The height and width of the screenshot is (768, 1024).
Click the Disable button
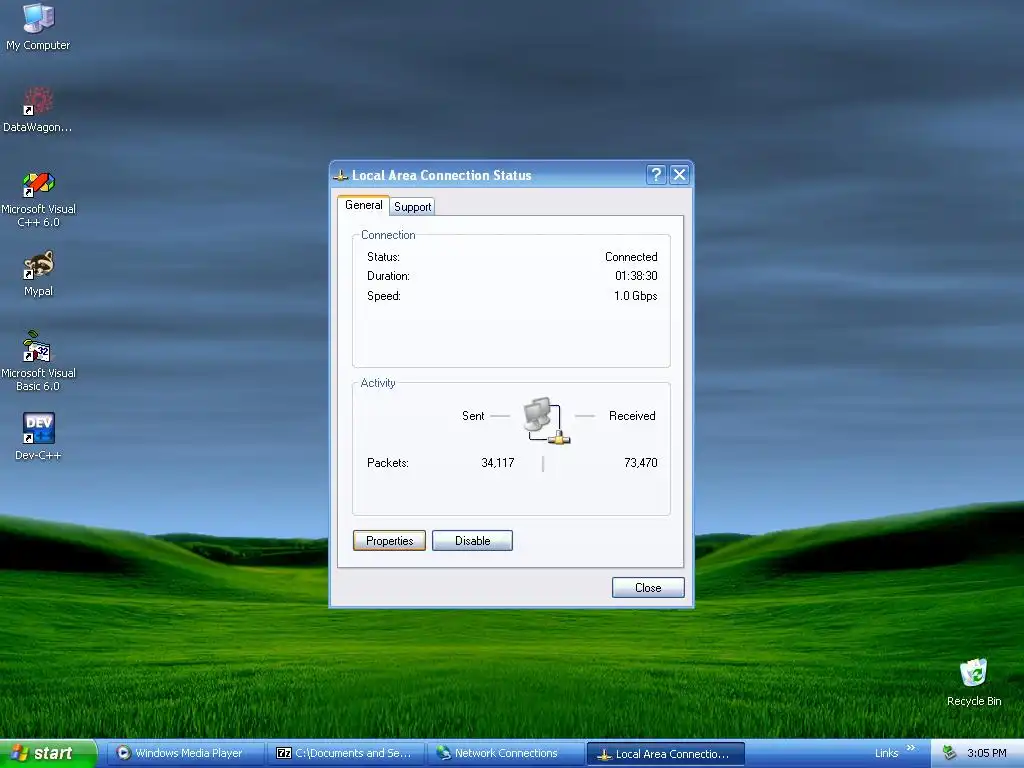coord(472,541)
